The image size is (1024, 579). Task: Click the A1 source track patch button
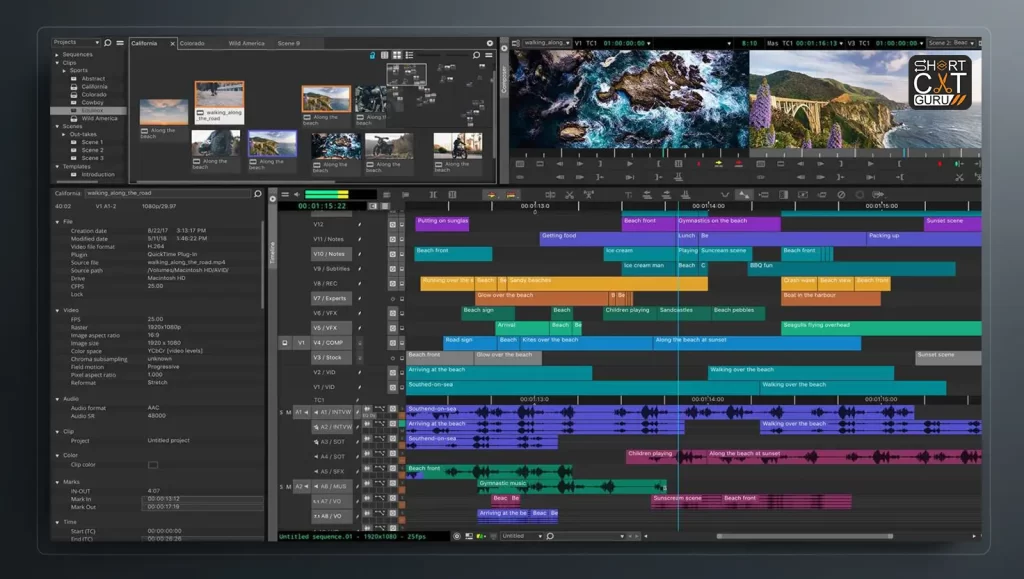(x=301, y=413)
